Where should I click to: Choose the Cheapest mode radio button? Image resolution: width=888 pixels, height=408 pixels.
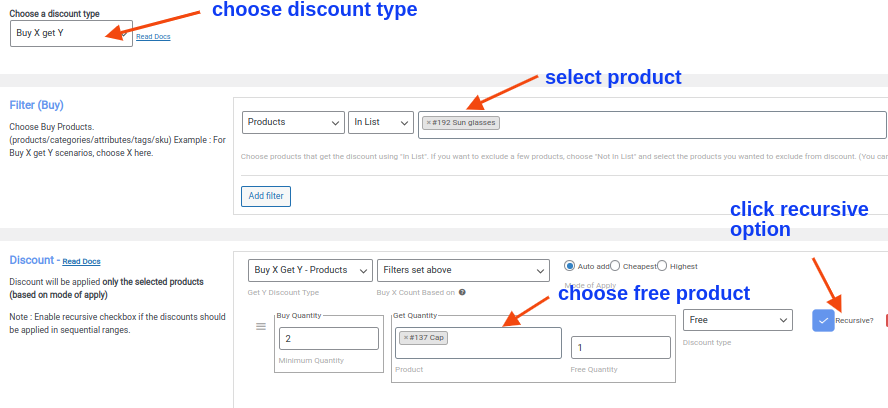(x=616, y=266)
